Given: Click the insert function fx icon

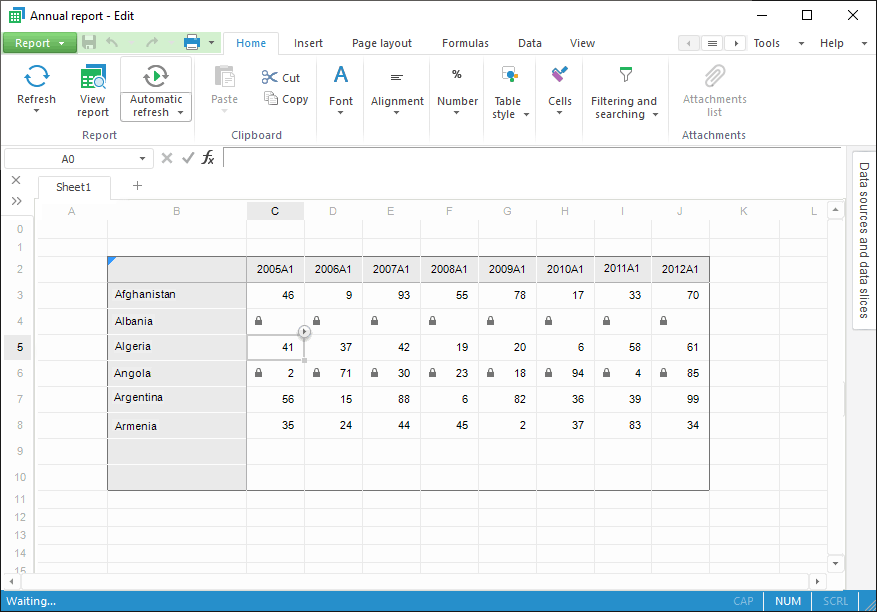Looking at the screenshot, I should [208, 158].
